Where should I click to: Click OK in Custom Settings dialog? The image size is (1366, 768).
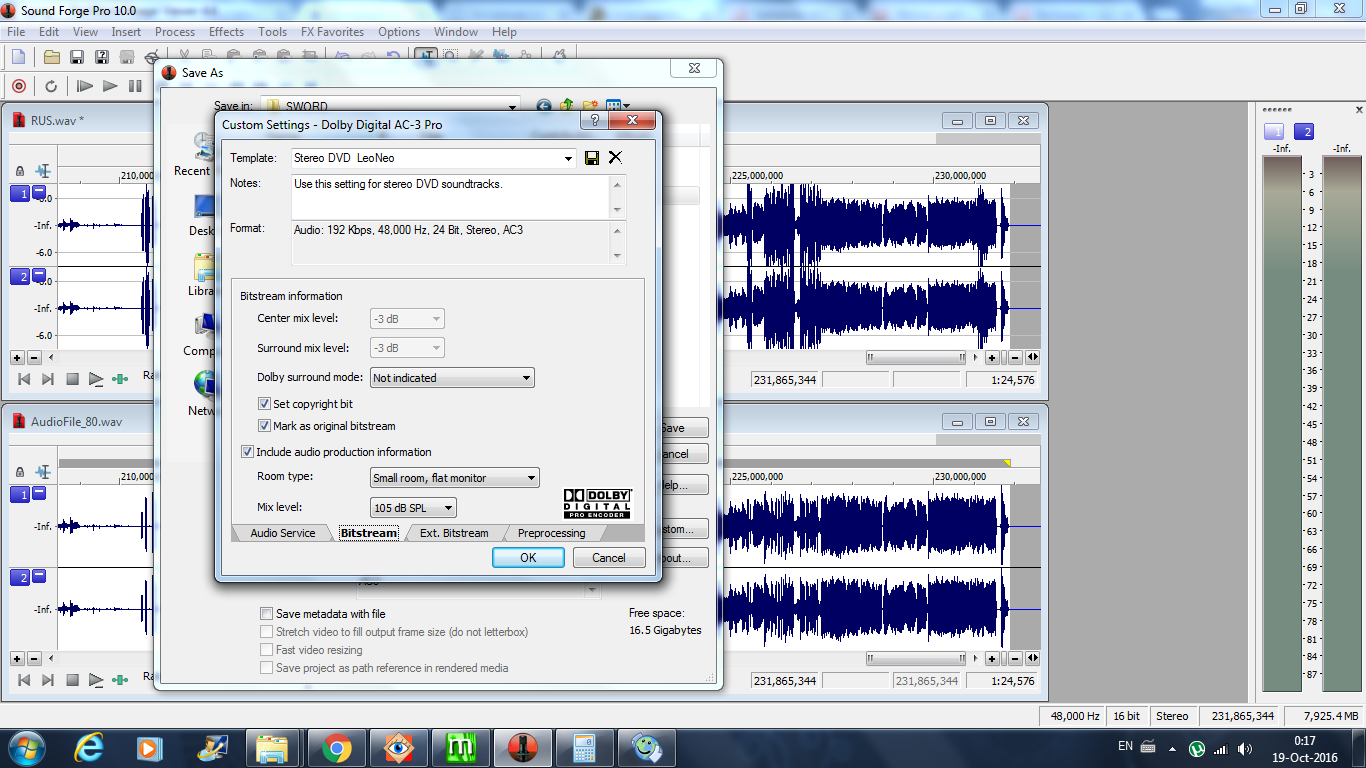pyautogui.click(x=528, y=558)
